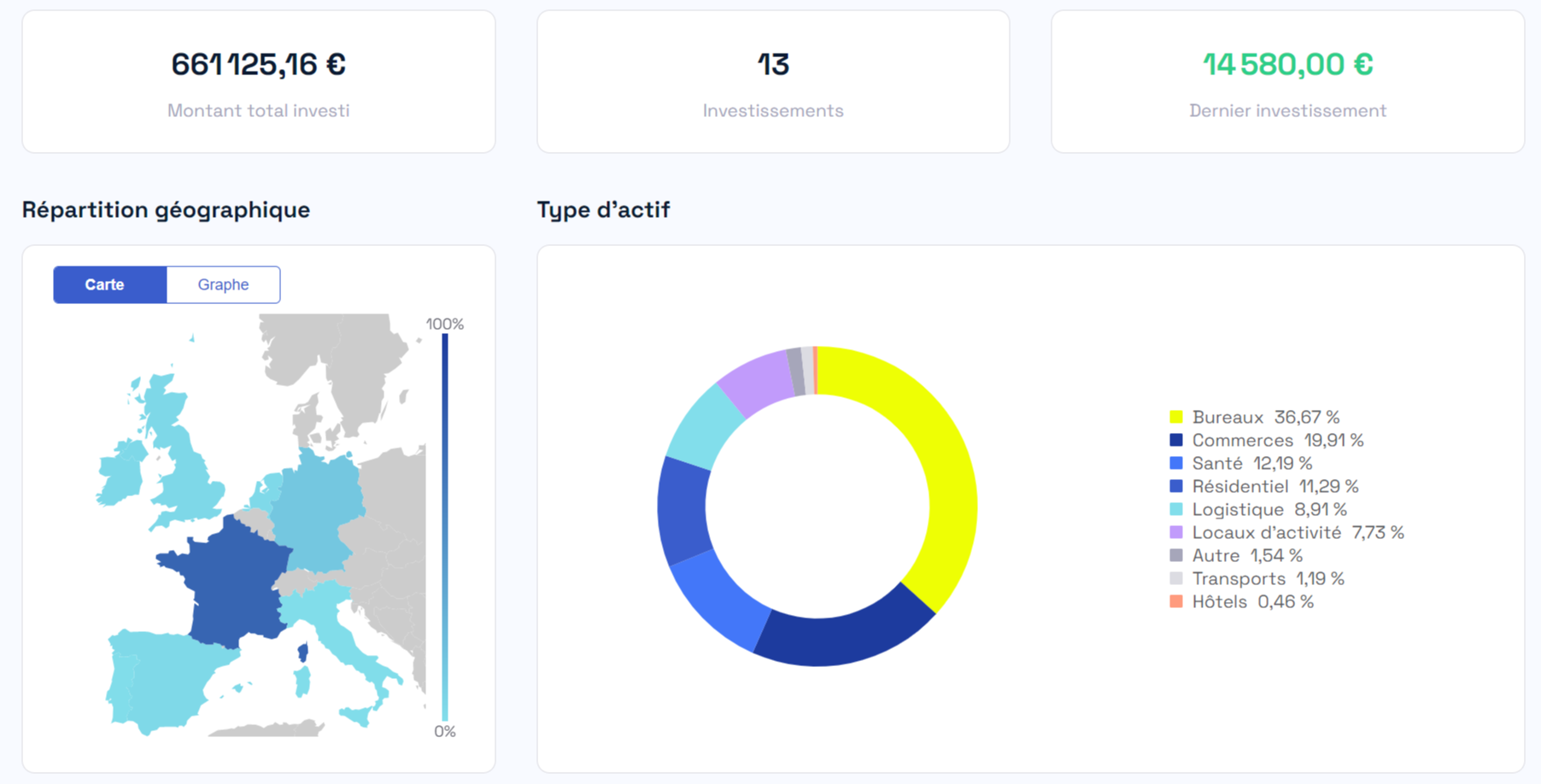This screenshot has width=1541, height=784.
Task: Click the Locaux d'activité legend swatch
Action: pos(1176,532)
